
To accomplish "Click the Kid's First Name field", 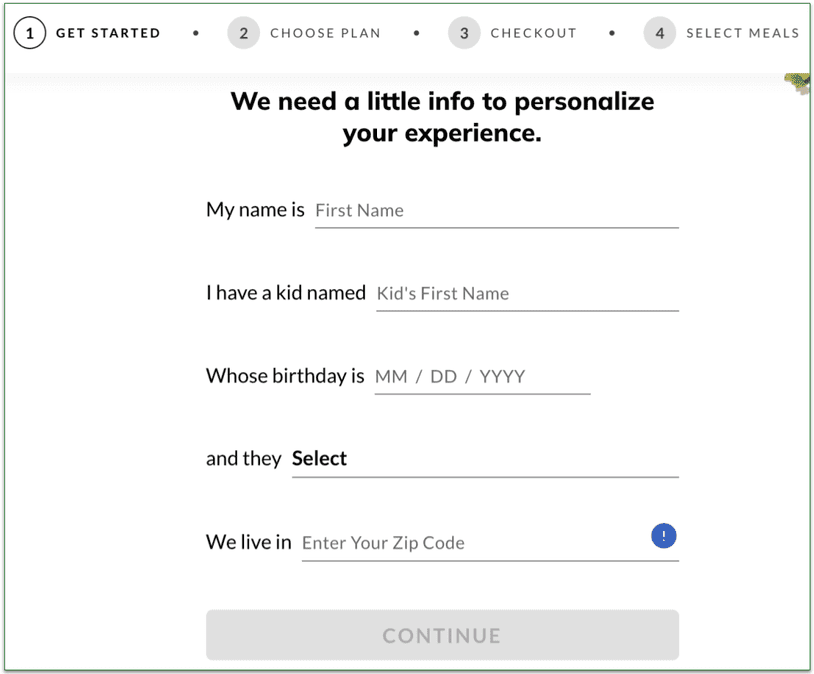I will [x=527, y=294].
